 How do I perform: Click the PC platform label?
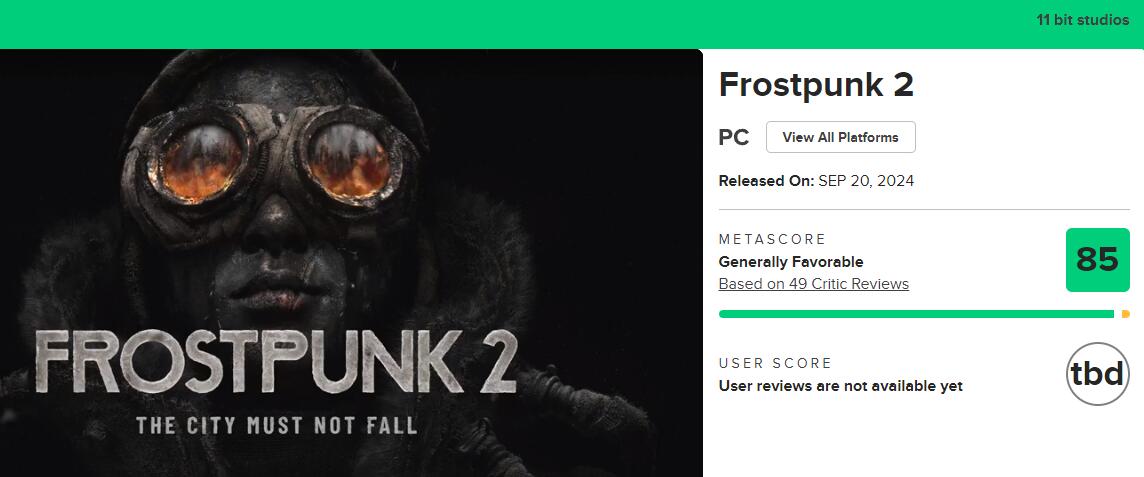[x=734, y=137]
